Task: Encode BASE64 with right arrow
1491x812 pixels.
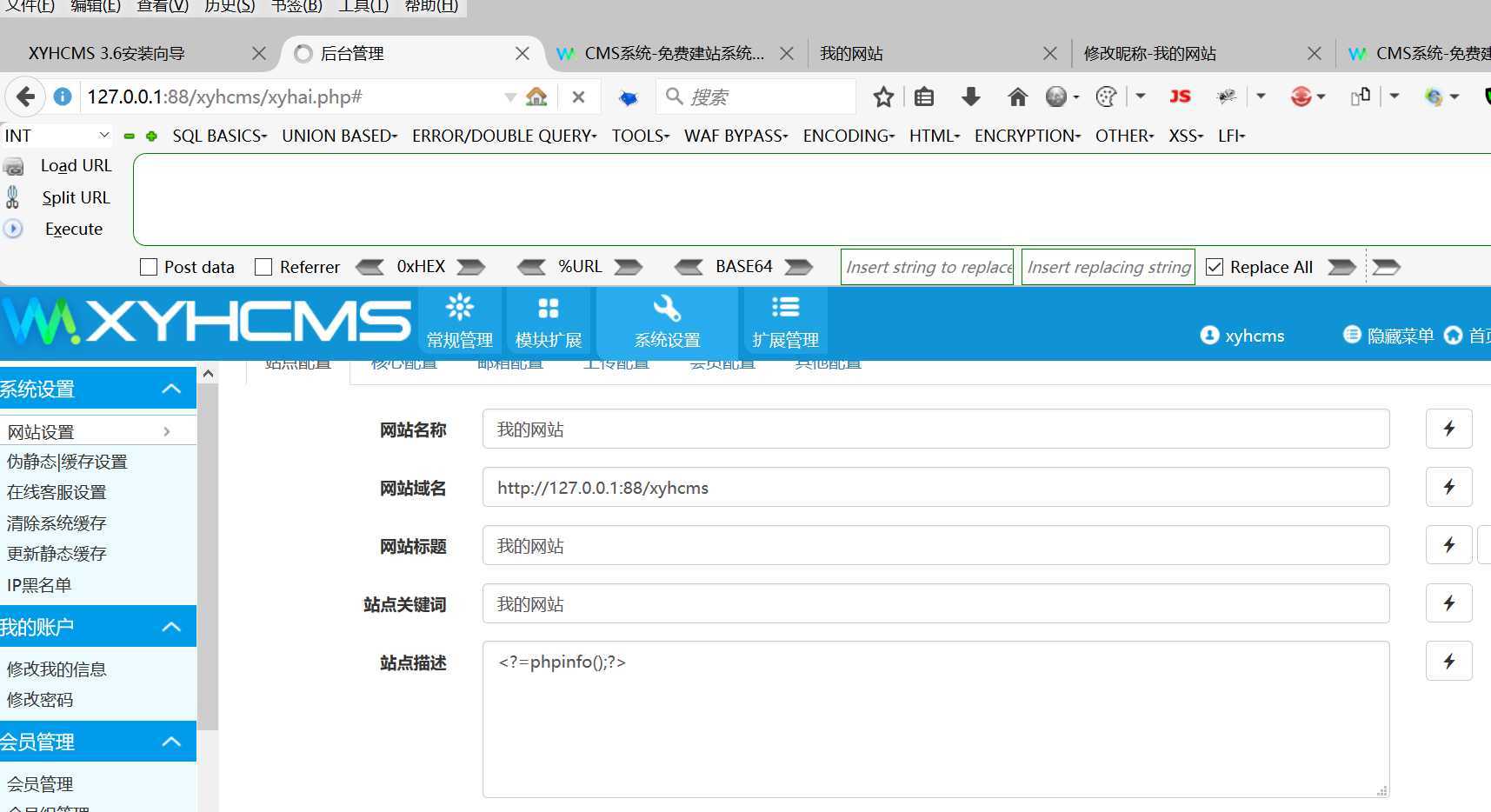Action: point(798,267)
